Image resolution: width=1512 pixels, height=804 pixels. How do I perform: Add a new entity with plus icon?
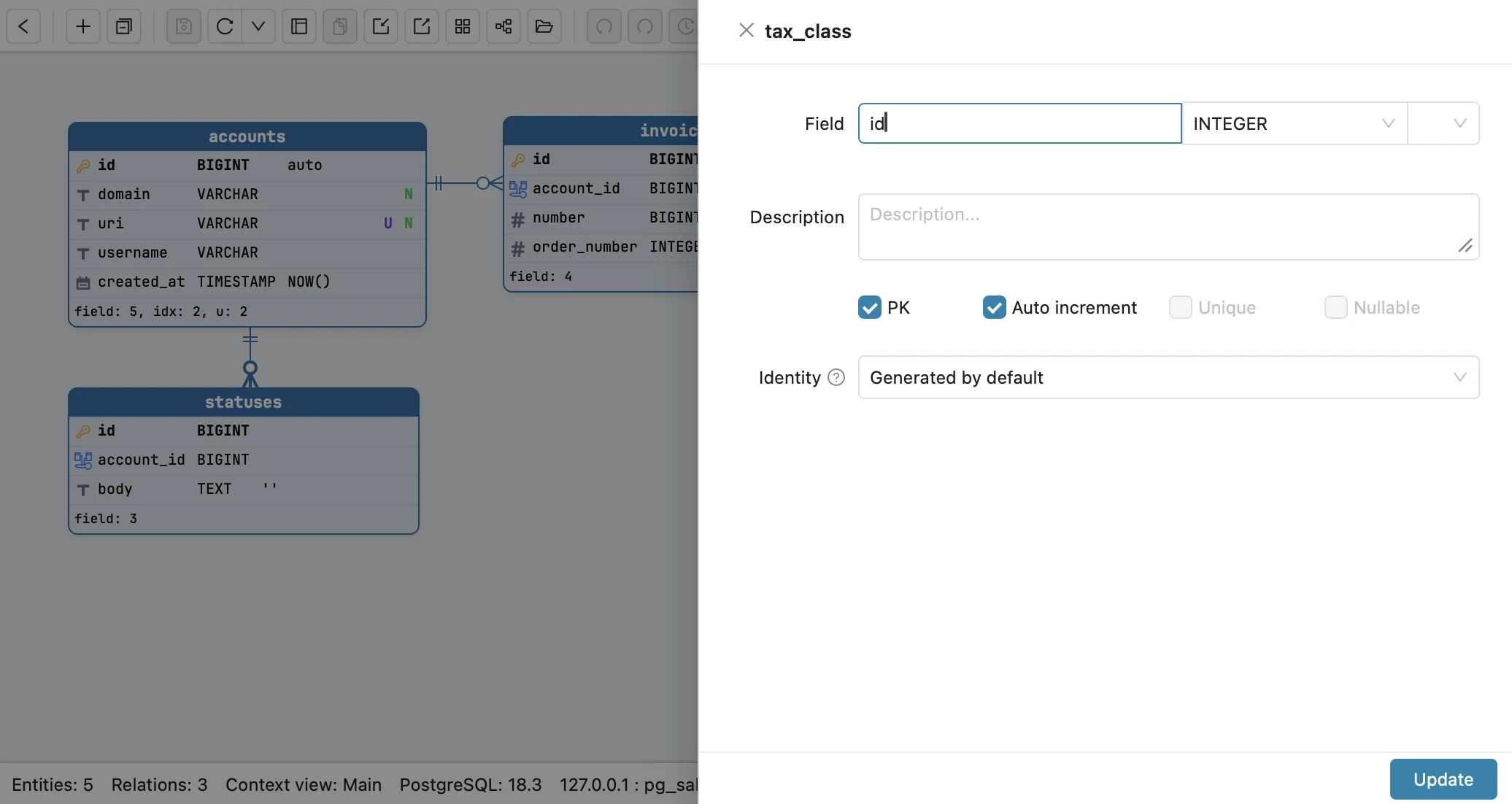click(83, 27)
